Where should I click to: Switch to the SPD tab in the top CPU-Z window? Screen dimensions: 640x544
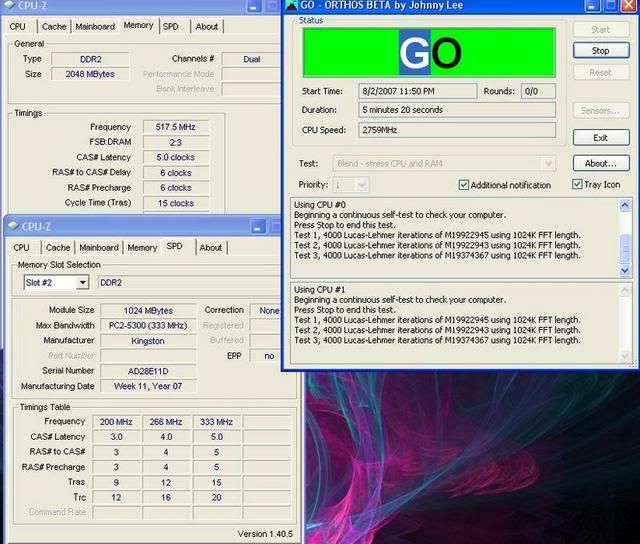[x=171, y=27]
